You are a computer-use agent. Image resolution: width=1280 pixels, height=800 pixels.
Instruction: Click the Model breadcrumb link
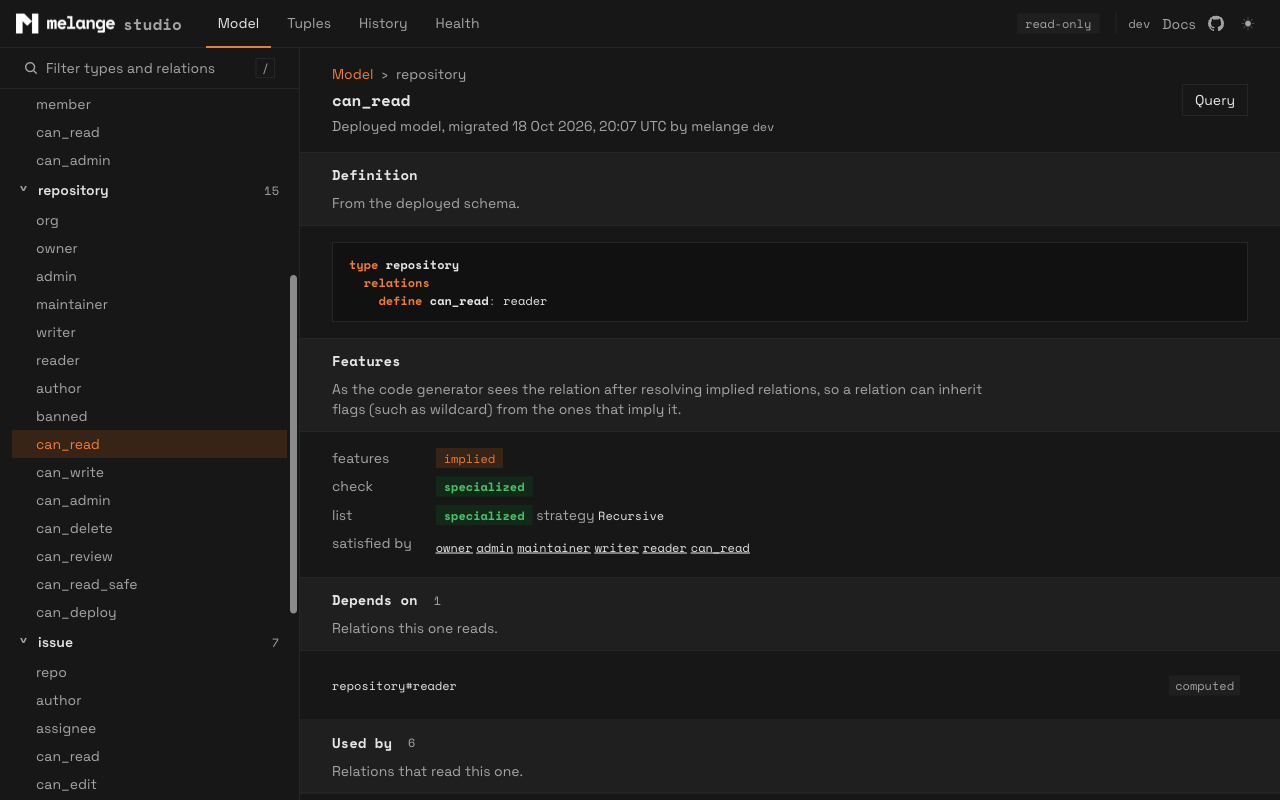[x=353, y=74]
